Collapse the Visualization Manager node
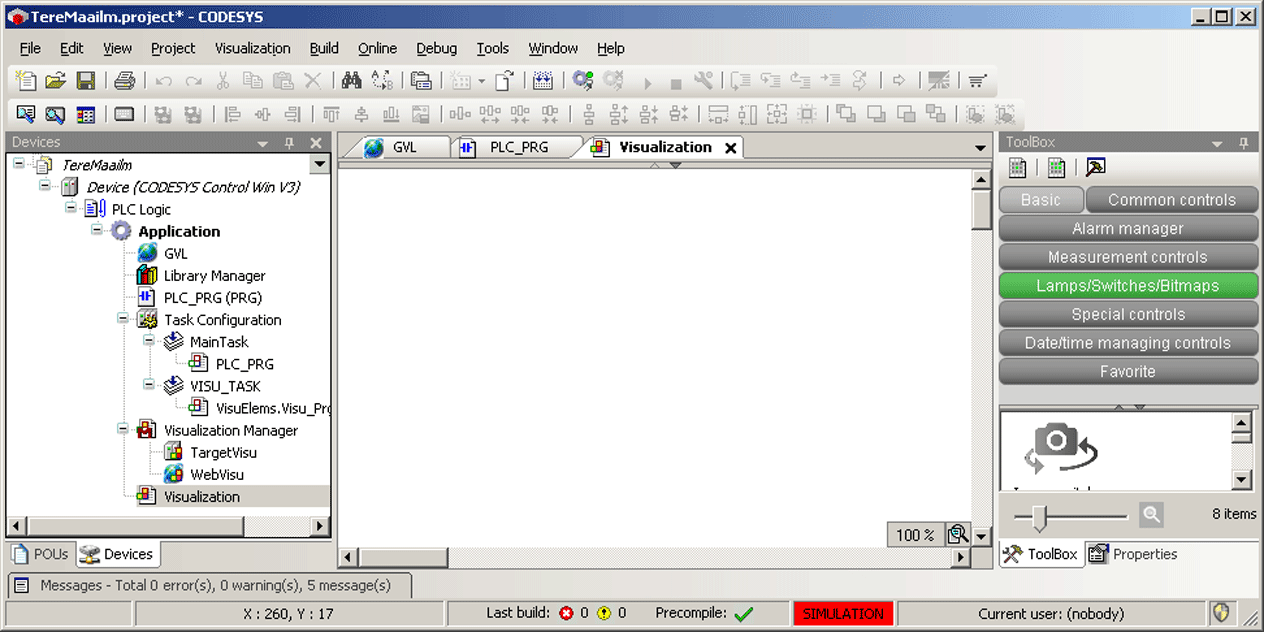The width and height of the screenshot is (1264, 632). (123, 429)
